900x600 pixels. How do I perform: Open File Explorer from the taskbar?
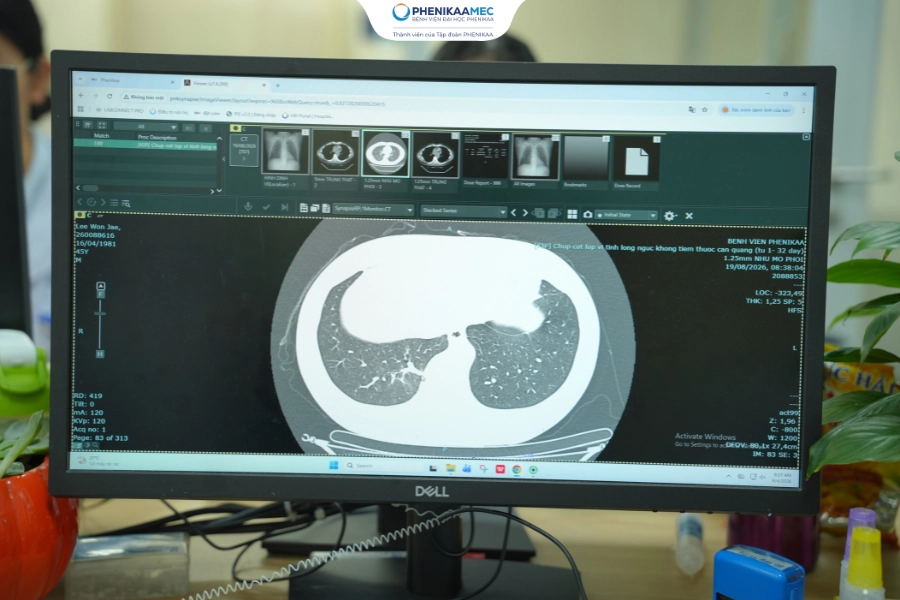point(451,469)
